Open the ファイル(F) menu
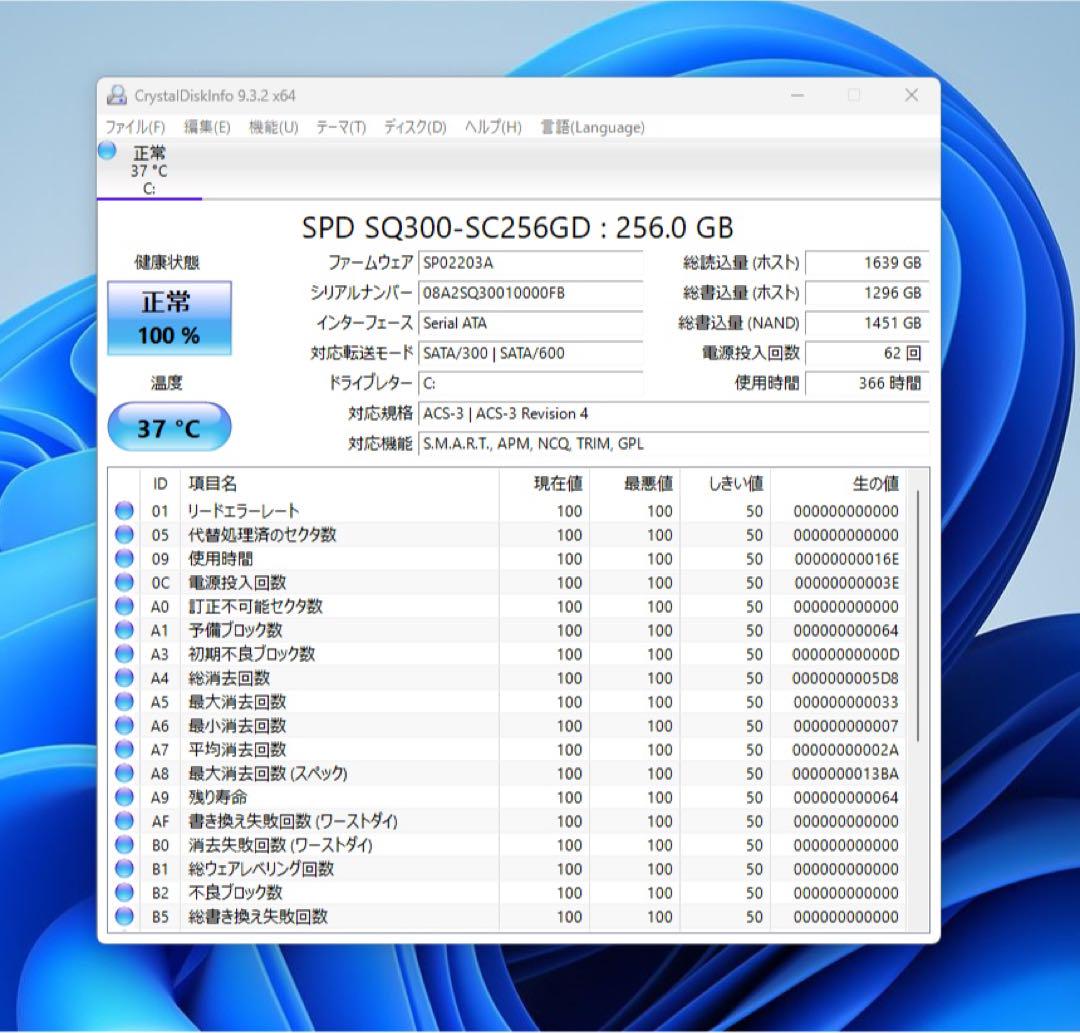 pos(135,127)
